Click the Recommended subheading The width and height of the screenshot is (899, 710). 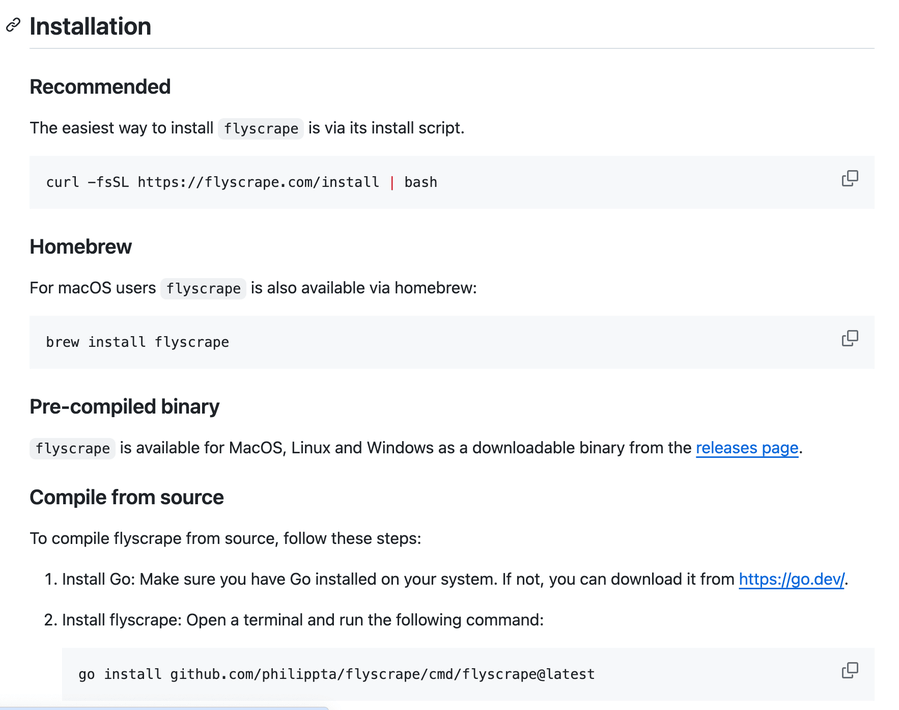click(100, 87)
